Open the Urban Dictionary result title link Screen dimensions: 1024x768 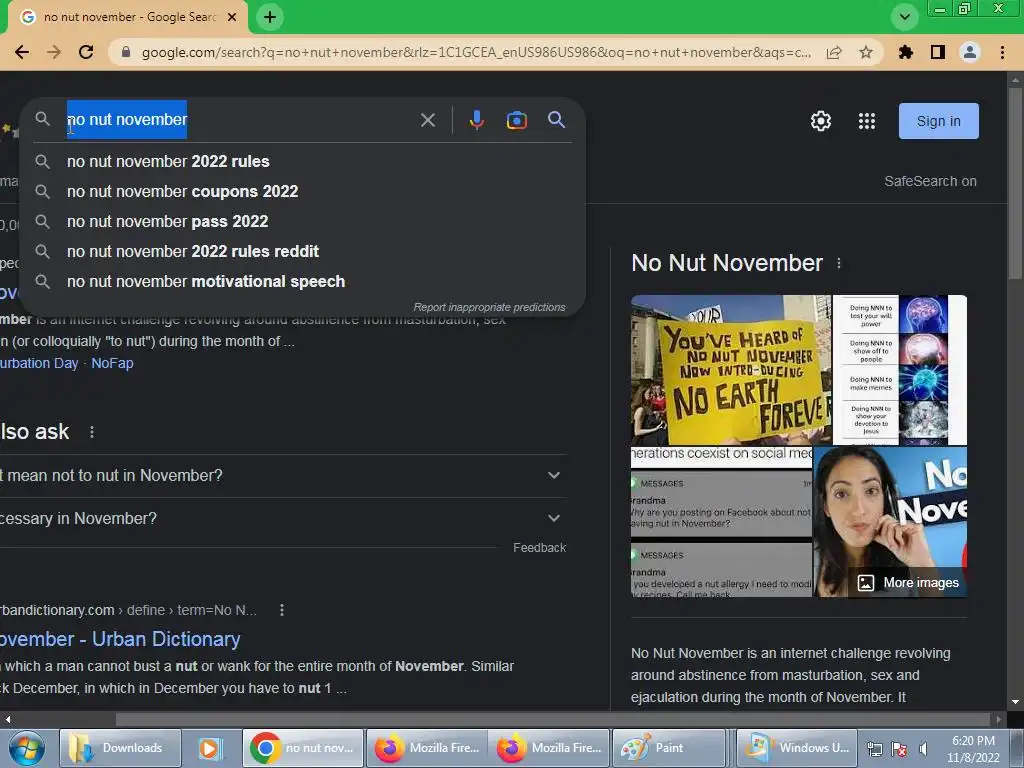coord(120,639)
